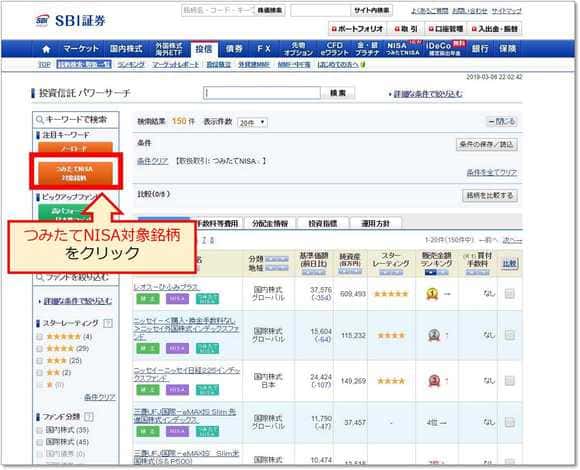Image resolution: width=580 pixels, height=470 pixels.
Task: Sort by 分類 column sort control
Action: click(x=277, y=259)
